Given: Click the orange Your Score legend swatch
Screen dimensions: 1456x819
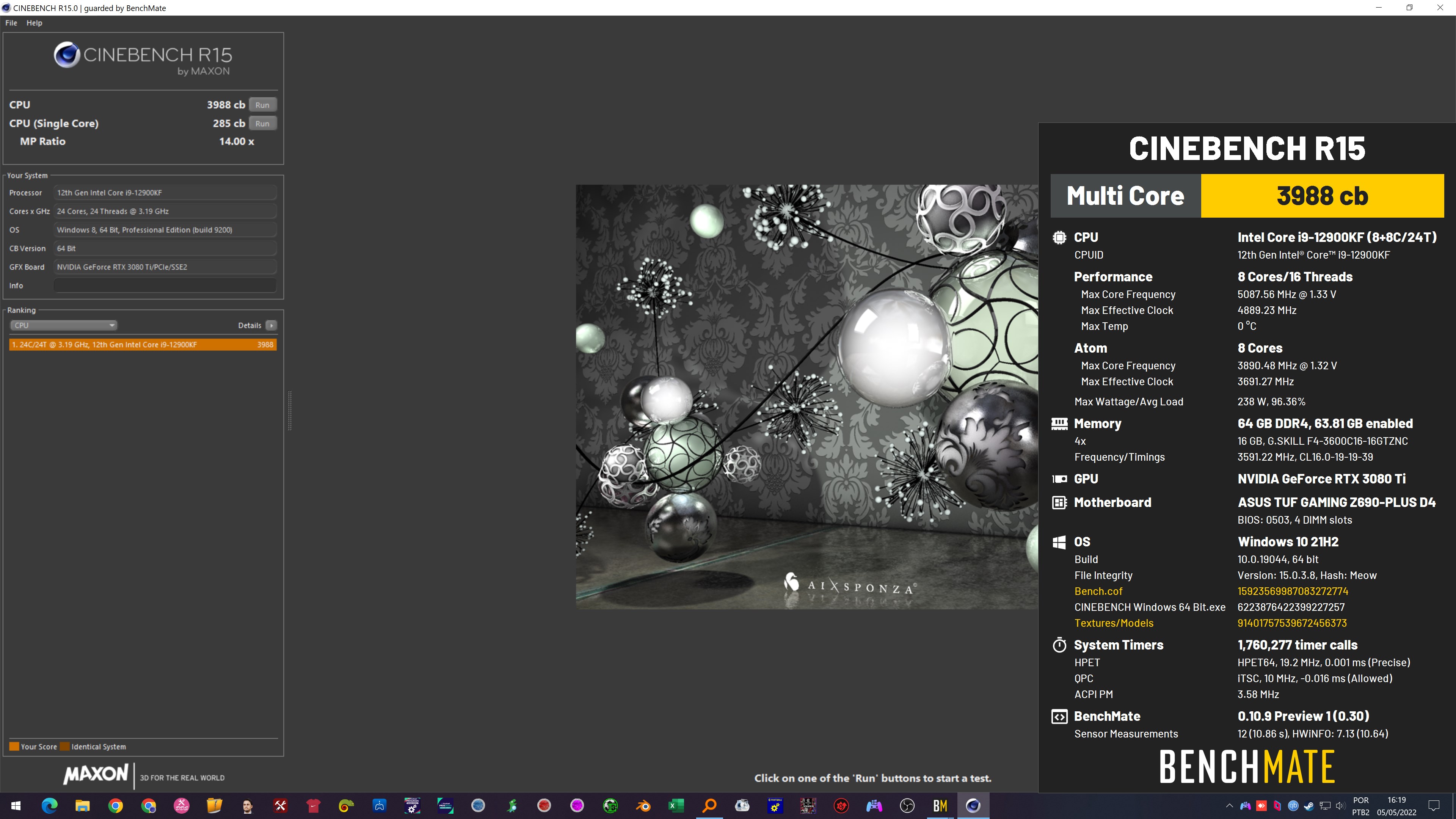Looking at the screenshot, I should [x=15, y=746].
